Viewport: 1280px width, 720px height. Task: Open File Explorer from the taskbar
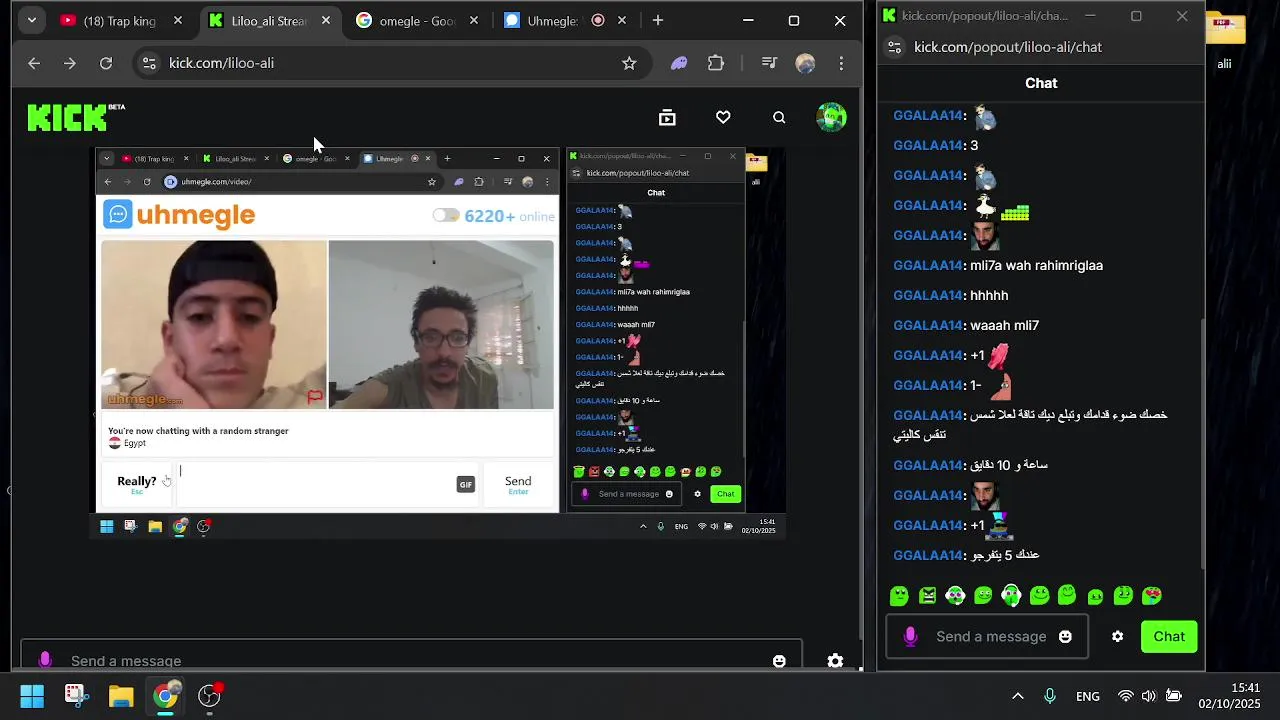point(121,696)
